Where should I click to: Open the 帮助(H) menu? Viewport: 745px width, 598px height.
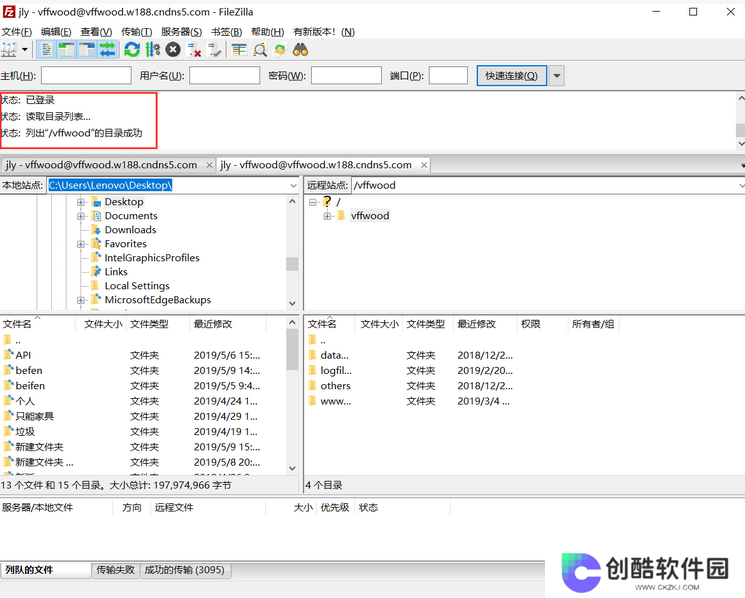pos(267,32)
